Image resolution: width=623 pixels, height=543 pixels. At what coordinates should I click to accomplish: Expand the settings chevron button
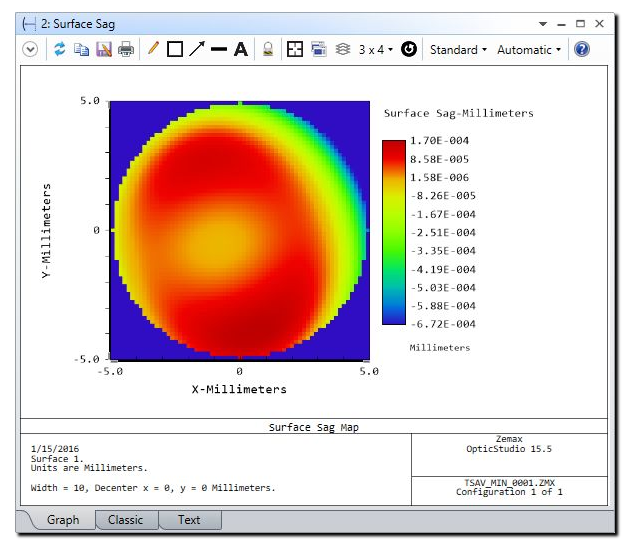30,50
